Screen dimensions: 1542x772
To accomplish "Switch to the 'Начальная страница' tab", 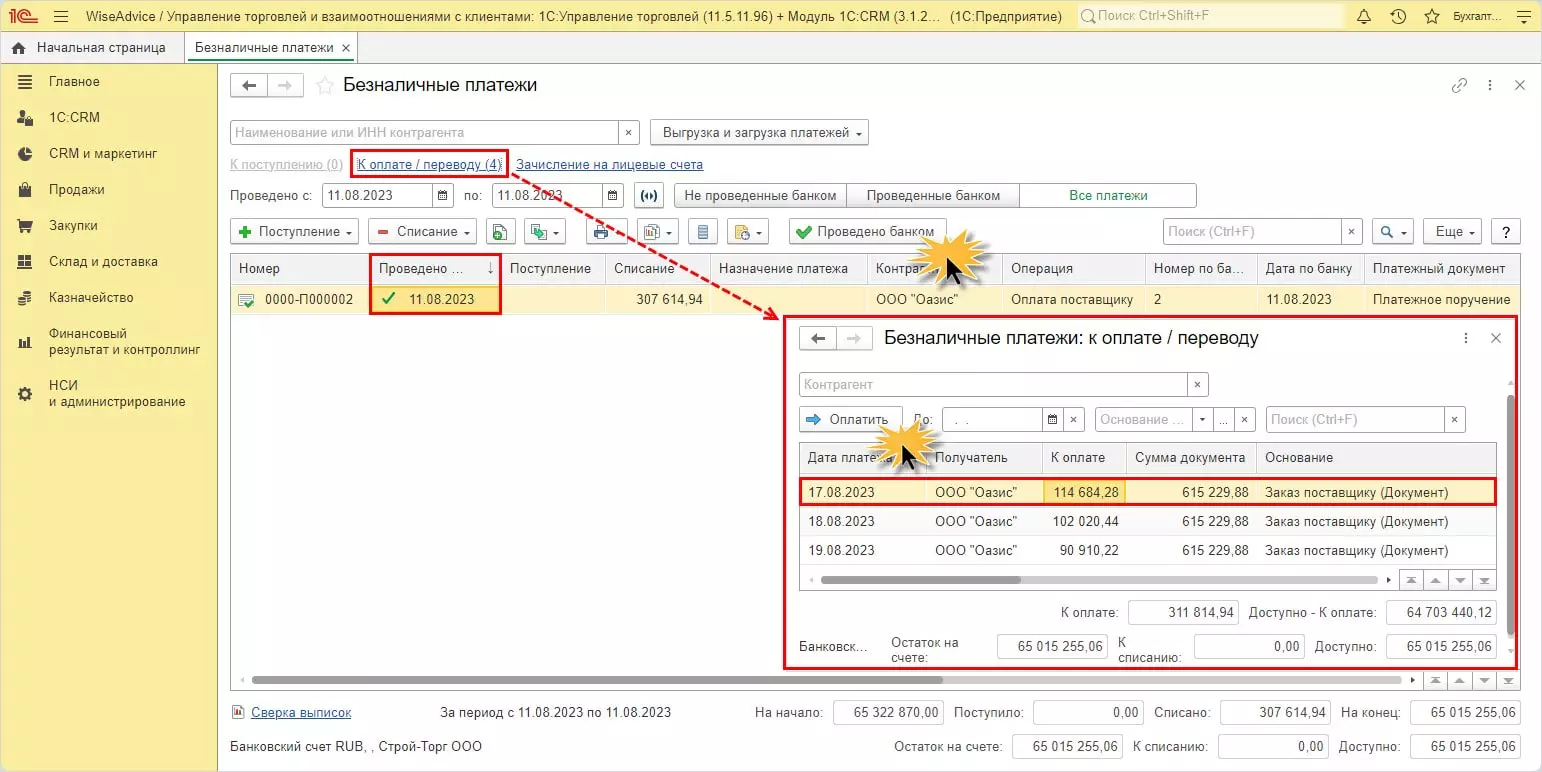I will pyautogui.click(x=100, y=48).
